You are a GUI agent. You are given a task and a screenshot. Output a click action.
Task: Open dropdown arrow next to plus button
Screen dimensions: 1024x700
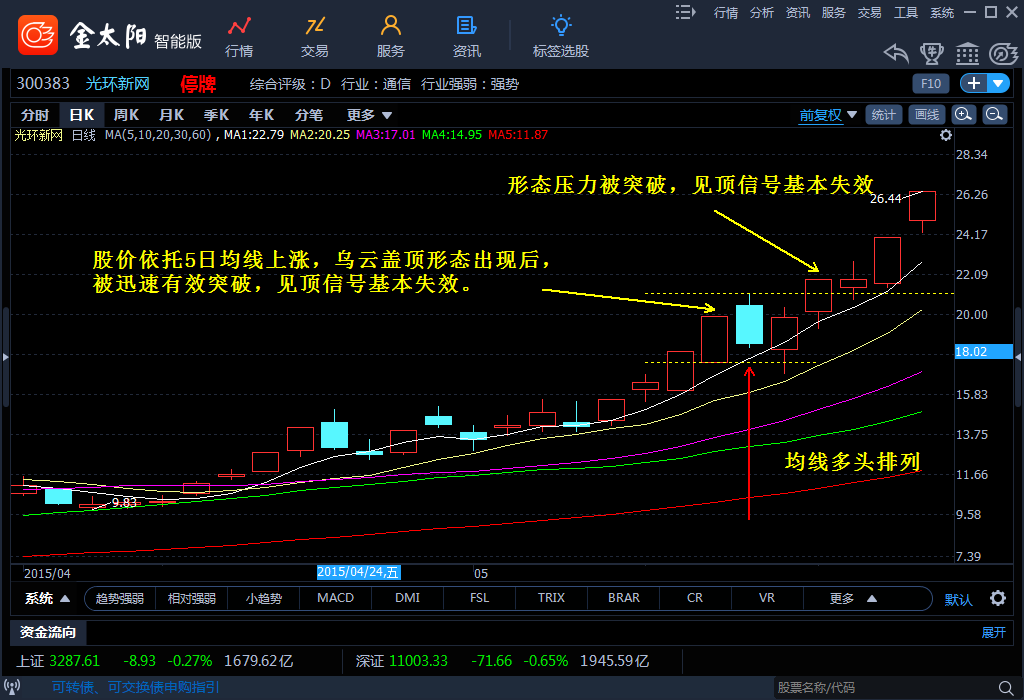pyautogui.click(x=998, y=83)
